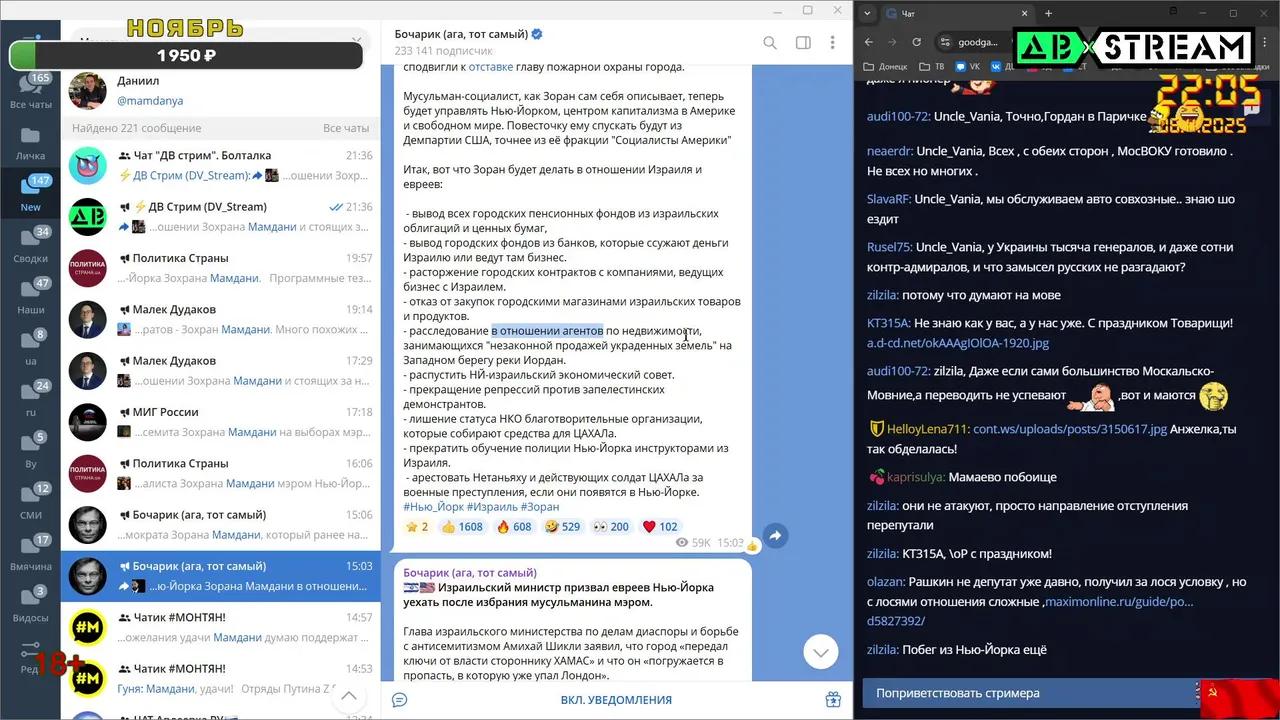Send a gift via gift icon

[833, 700]
